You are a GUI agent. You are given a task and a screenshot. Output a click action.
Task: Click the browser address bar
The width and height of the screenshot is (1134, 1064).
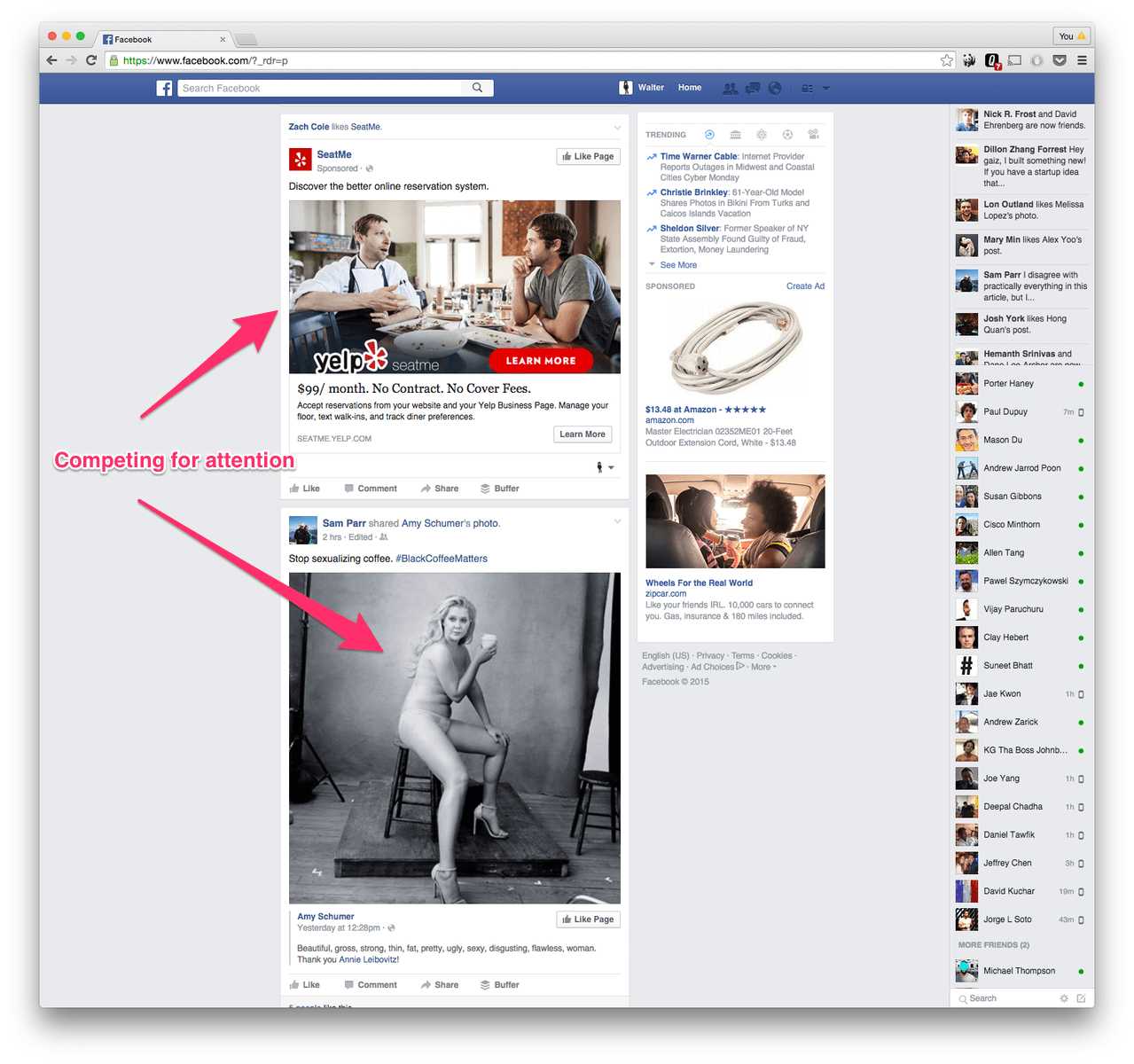tap(529, 60)
